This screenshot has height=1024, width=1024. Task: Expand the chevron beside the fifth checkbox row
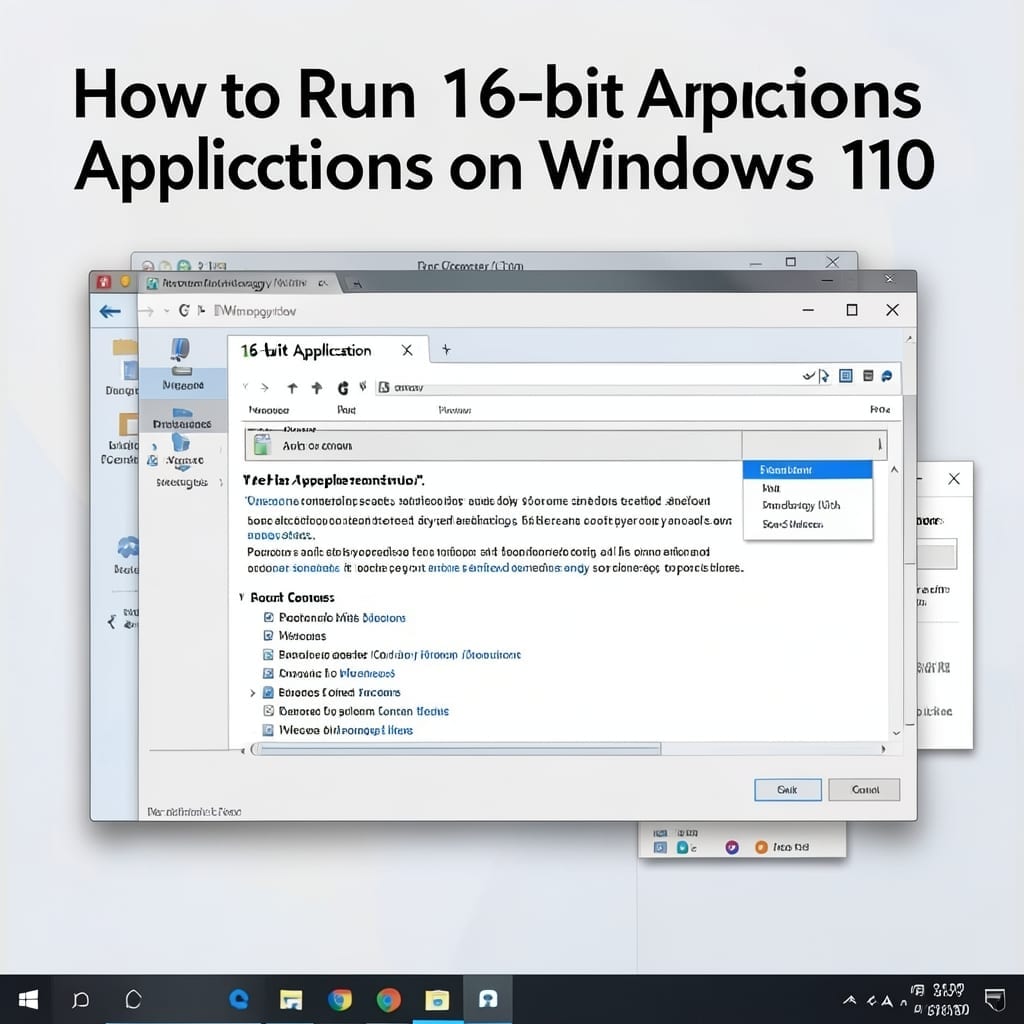[x=253, y=693]
